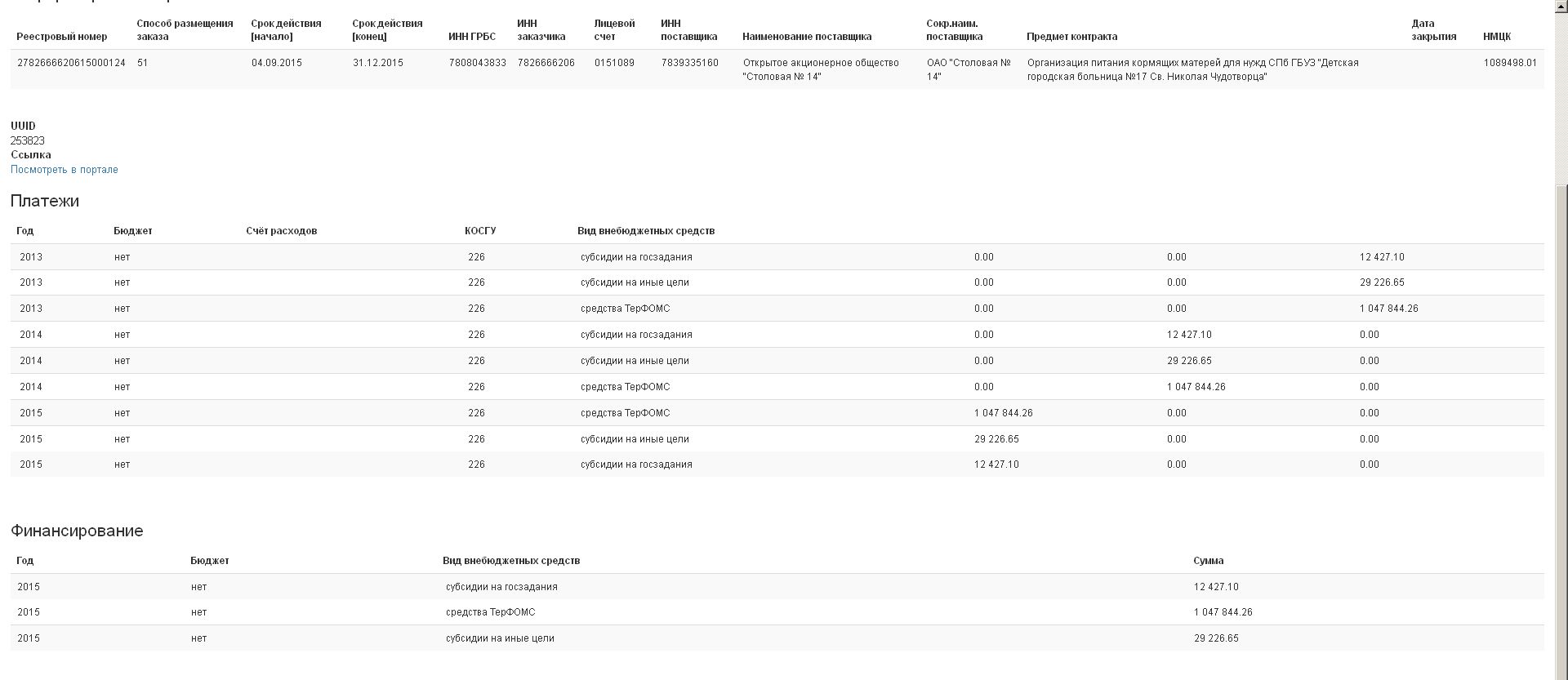
Task: Click the "ИНН ГРБС" column header
Action: [x=472, y=37]
